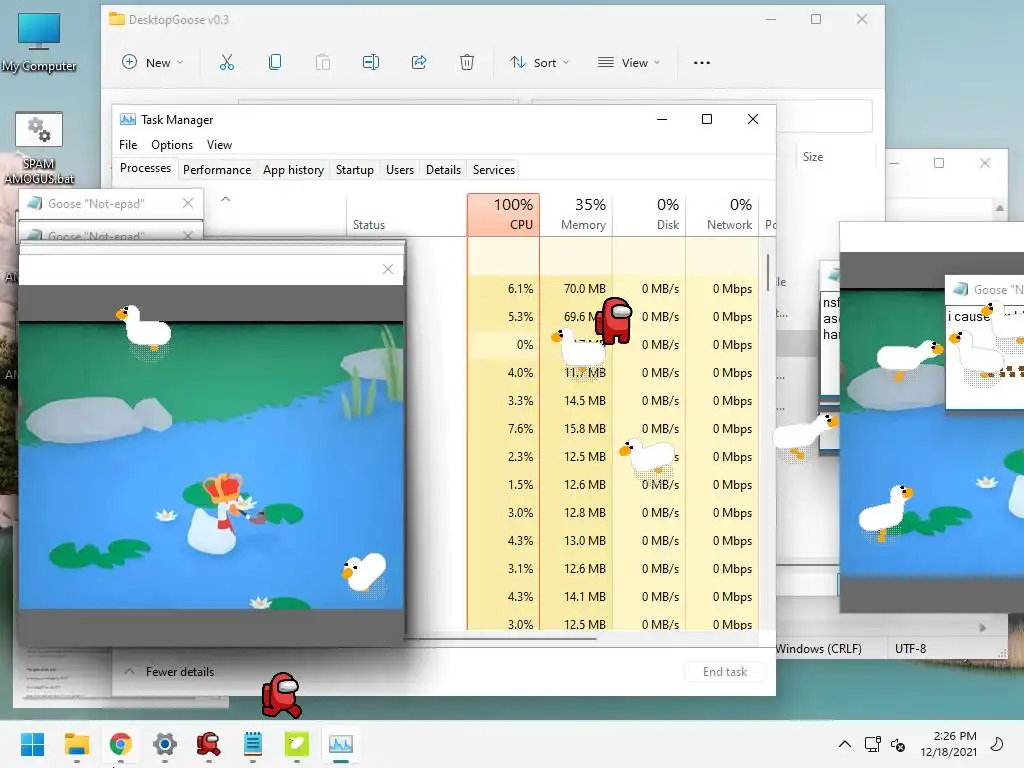Switch to the Services tab
The width and height of the screenshot is (1024, 768).
point(494,170)
